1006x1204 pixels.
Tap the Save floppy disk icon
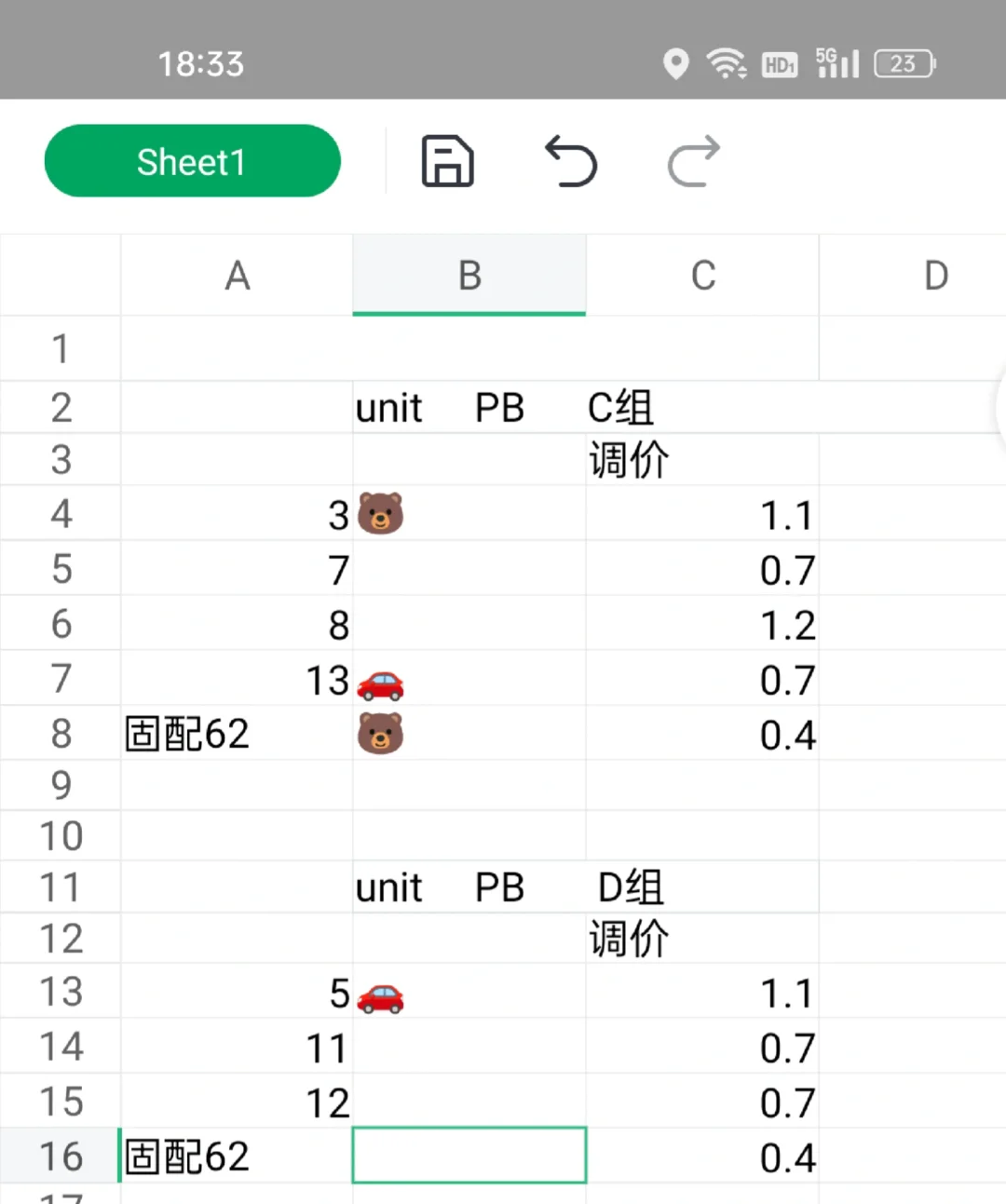click(447, 161)
